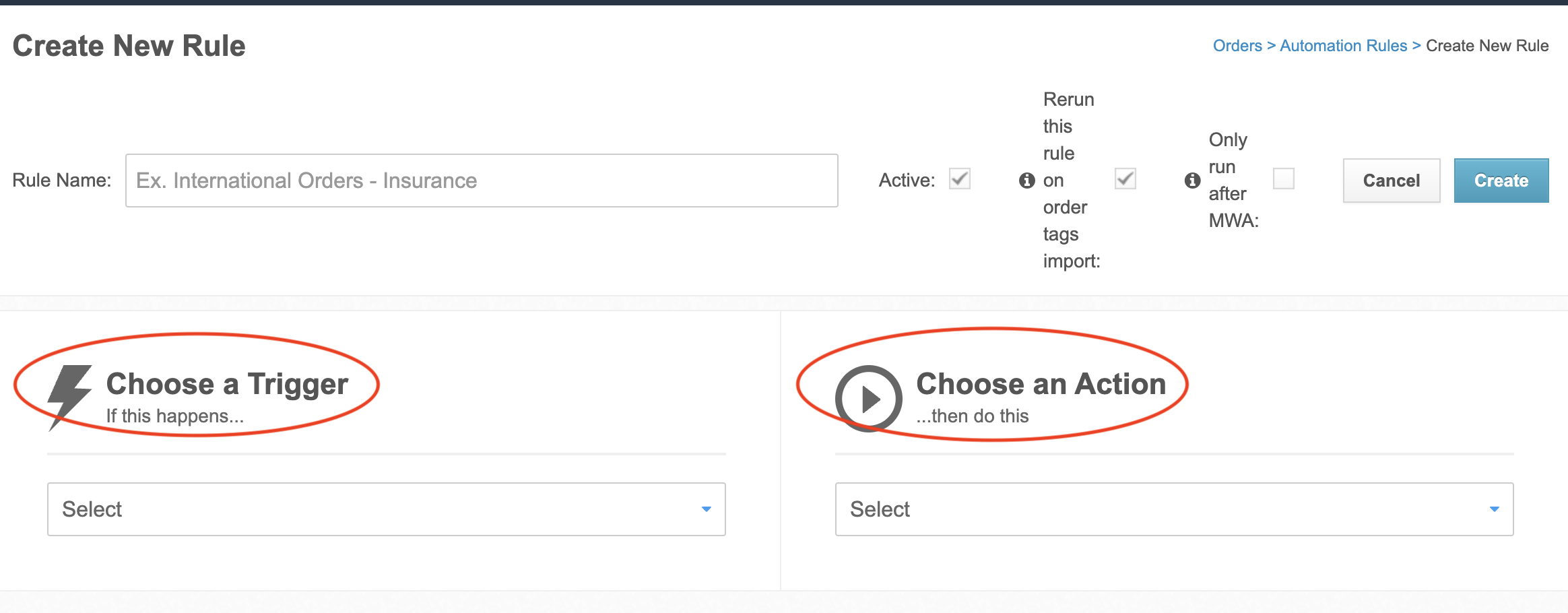
Task: Uncheck rerun this rule on order tags import
Action: click(1125, 179)
